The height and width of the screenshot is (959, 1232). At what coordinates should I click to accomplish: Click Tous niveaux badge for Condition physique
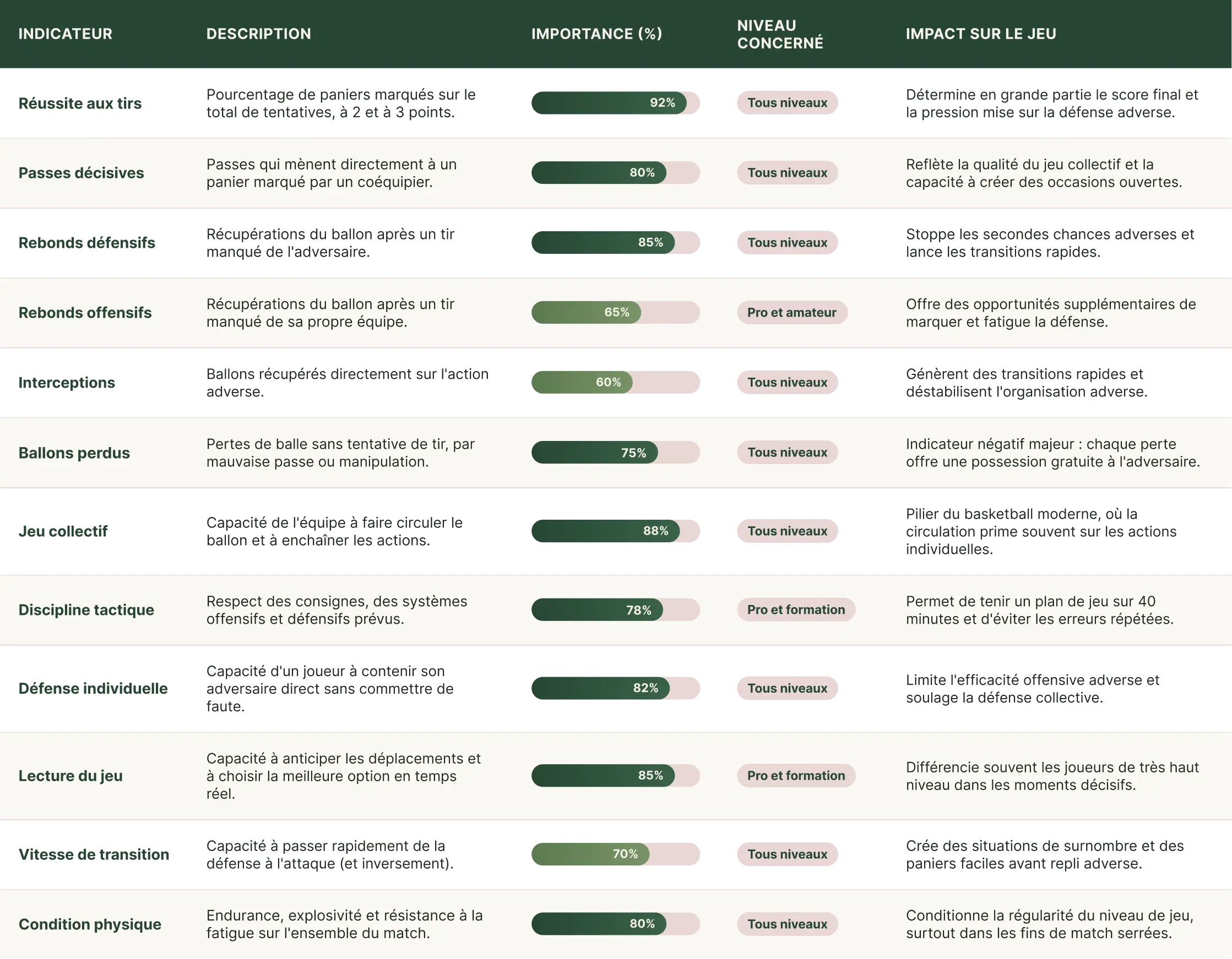coord(788,924)
